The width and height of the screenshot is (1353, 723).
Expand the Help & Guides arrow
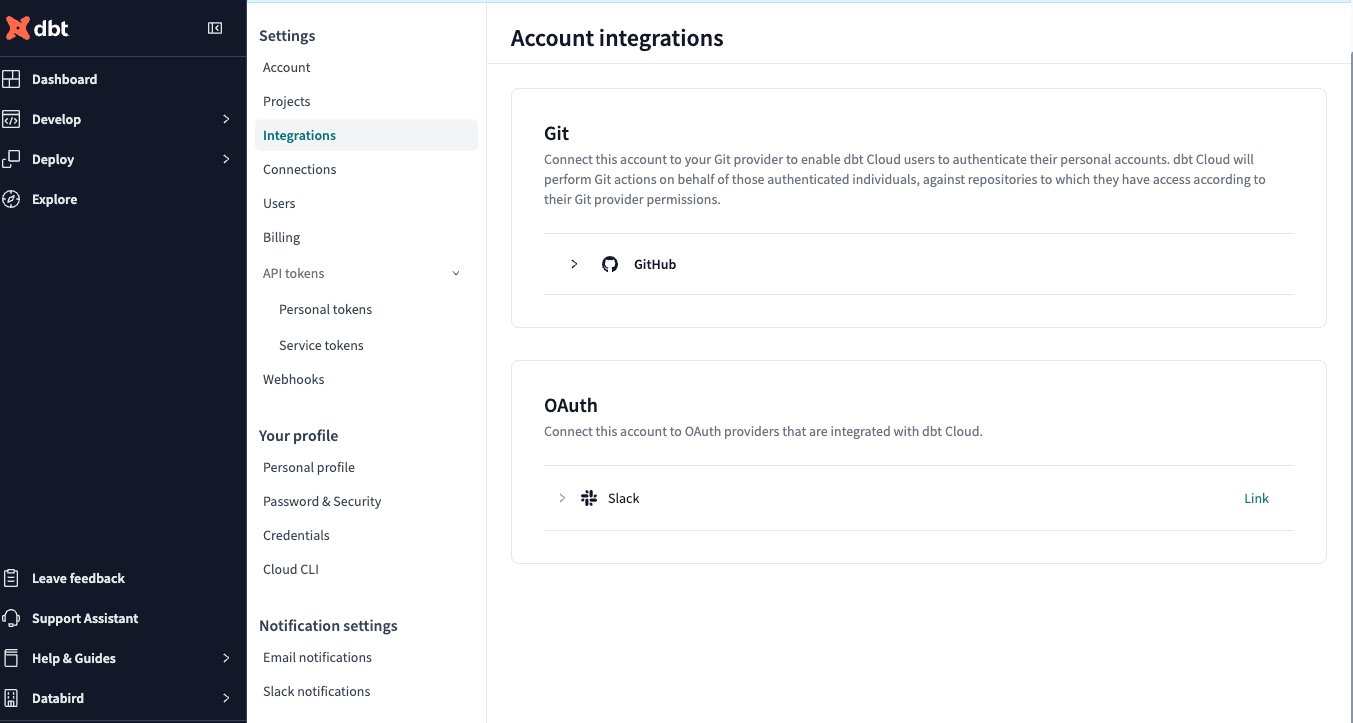[226, 658]
